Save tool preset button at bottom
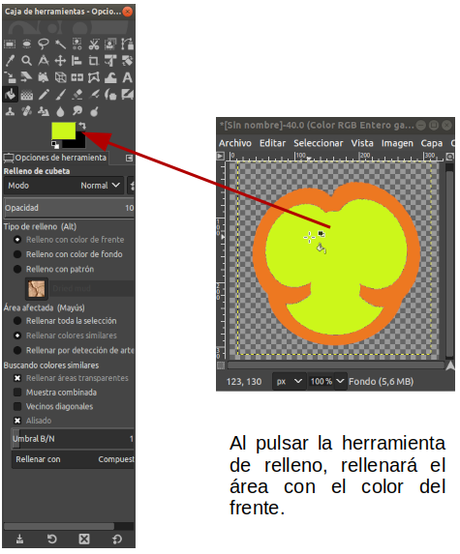Viewport: 460px width, 554px height. (x=20, y=539)
